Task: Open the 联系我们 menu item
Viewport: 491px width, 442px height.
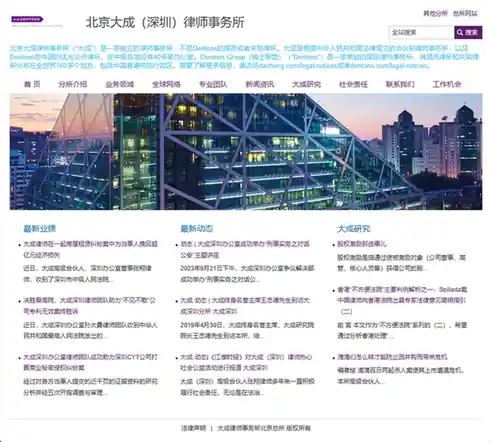Action: [x=400, y=84]
